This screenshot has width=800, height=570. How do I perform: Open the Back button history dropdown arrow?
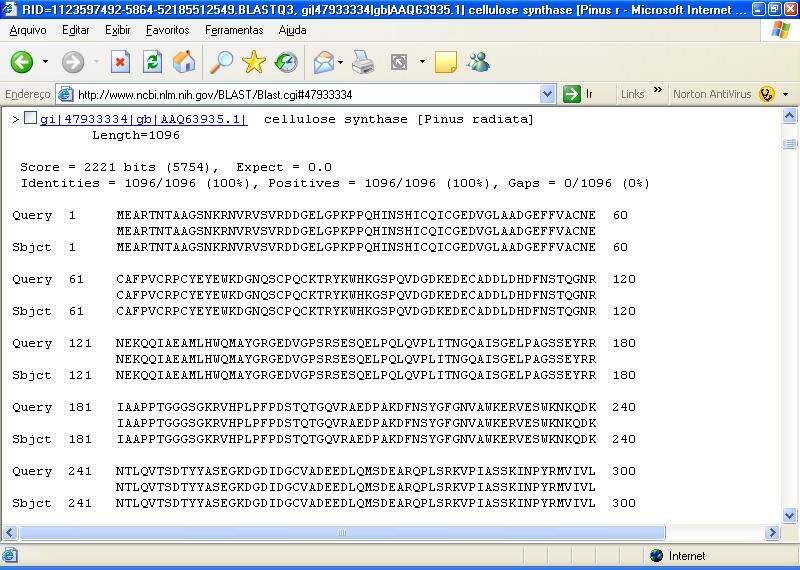45,62
